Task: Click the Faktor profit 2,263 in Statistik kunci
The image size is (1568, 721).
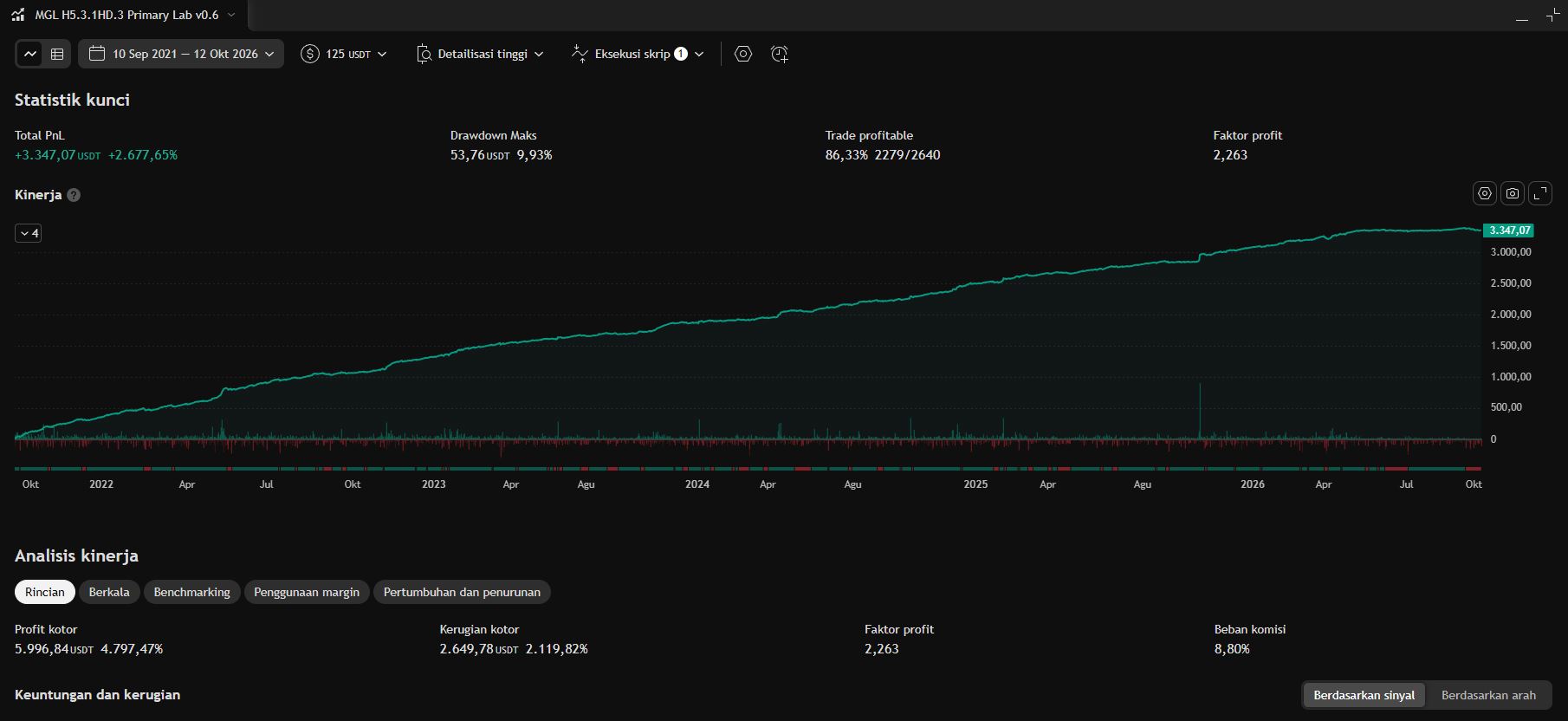Action: point(1230,155)
